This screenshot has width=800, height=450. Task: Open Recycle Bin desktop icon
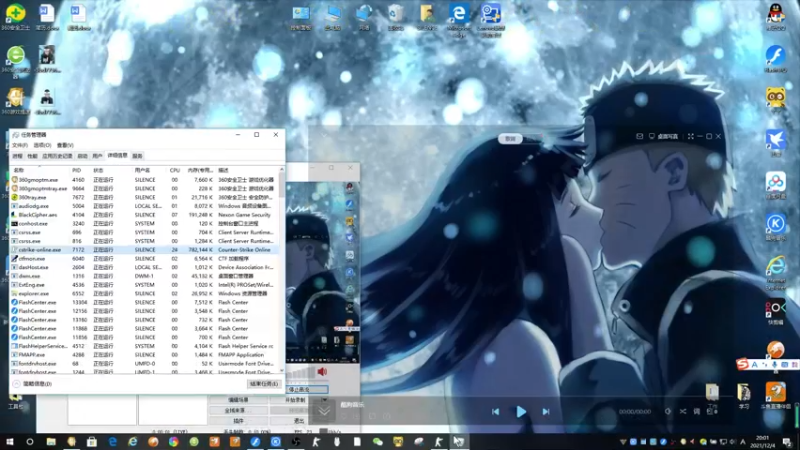(395, 17)
